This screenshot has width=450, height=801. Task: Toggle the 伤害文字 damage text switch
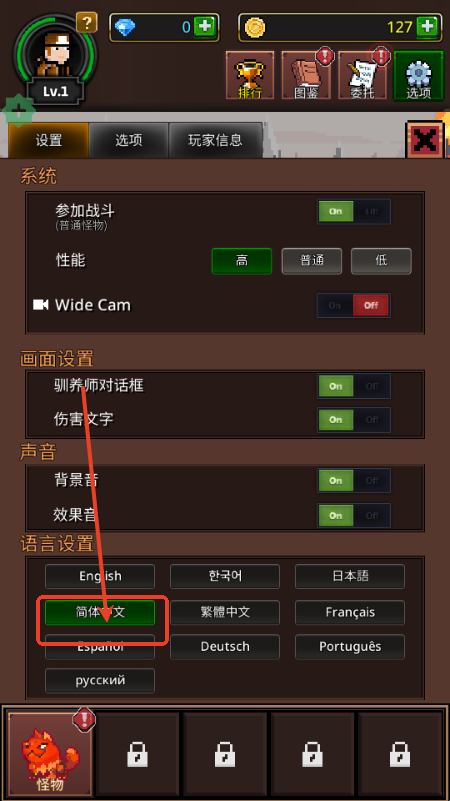[x=354, y=419]
